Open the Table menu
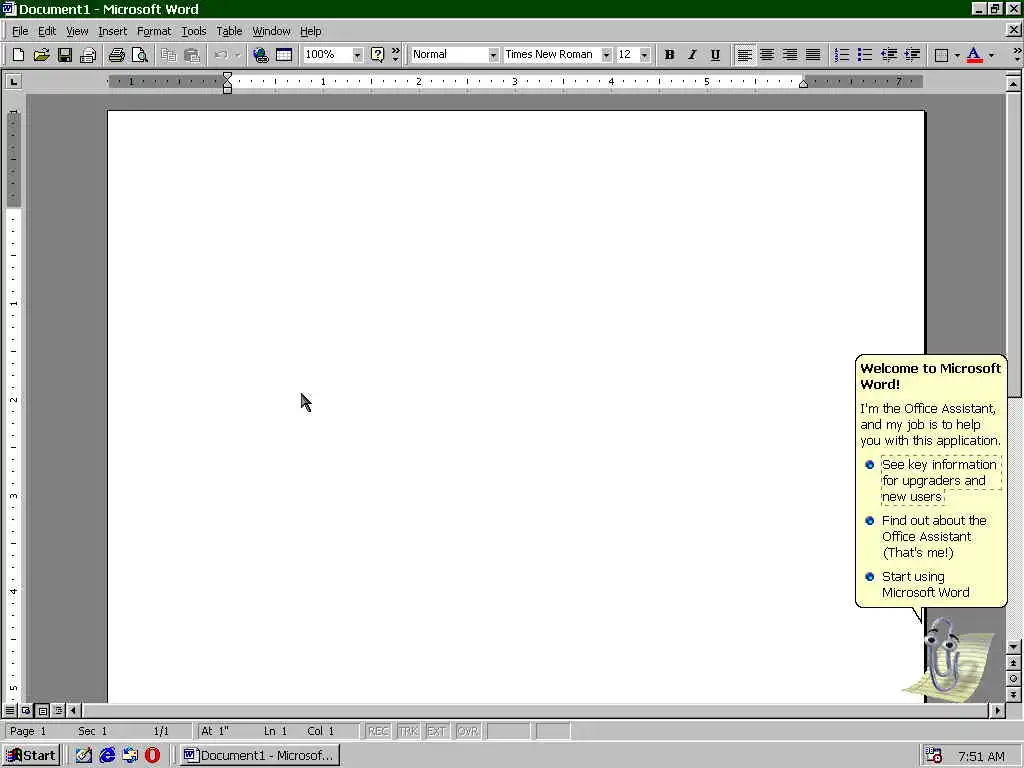Viewport: 1024px width, 768px height. tap(229, 31)
